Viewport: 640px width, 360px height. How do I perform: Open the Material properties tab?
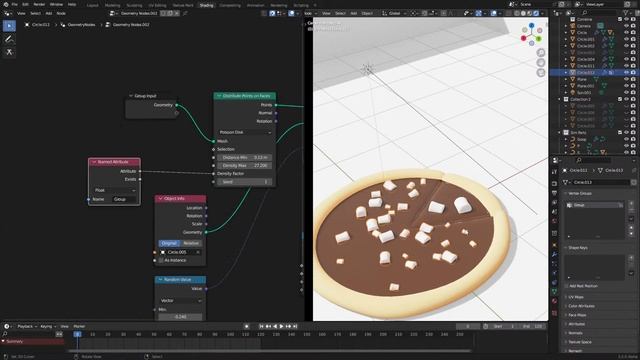[x=554, y=301]
